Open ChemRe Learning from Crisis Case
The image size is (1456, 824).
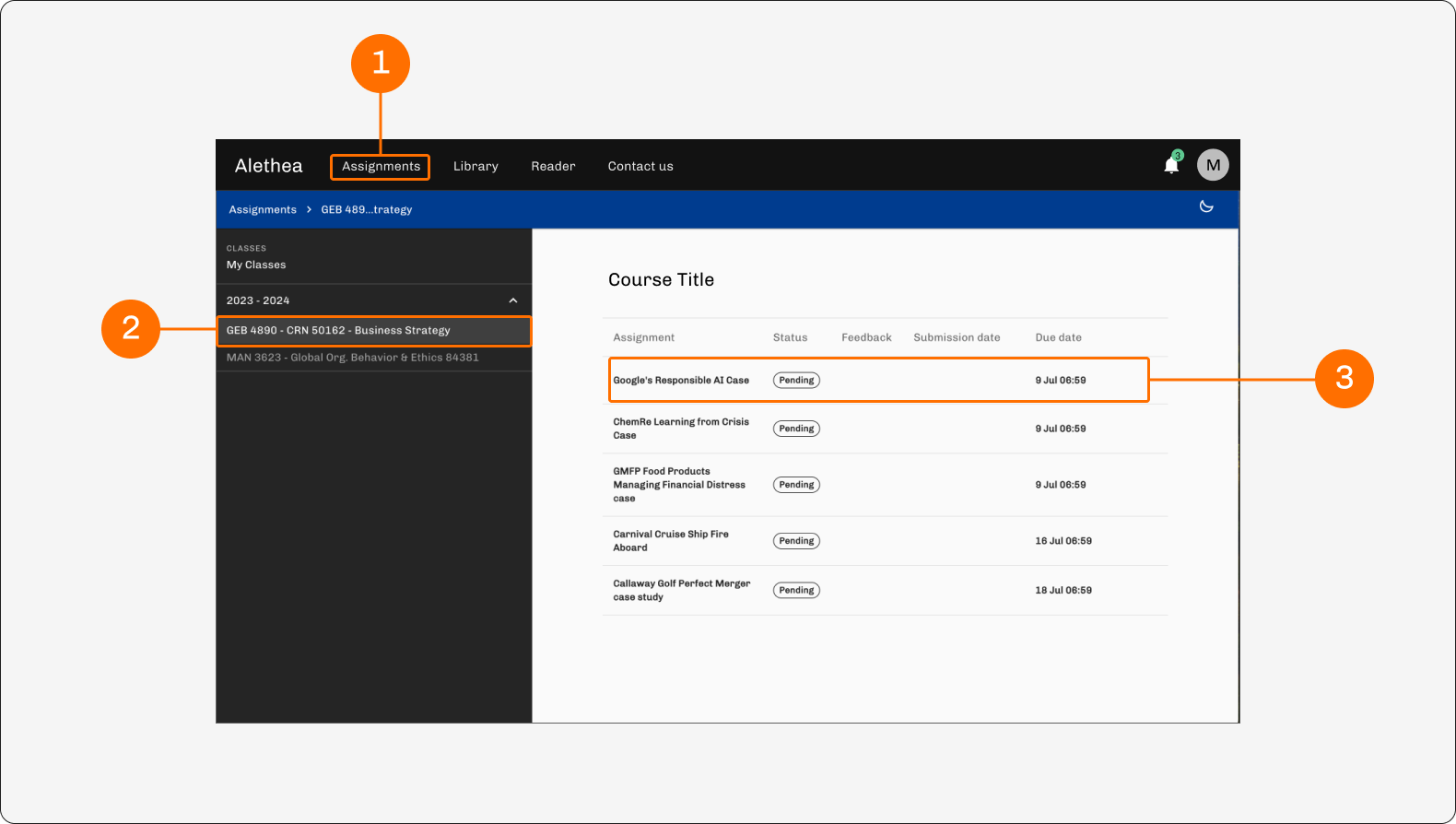pos(681,429)
